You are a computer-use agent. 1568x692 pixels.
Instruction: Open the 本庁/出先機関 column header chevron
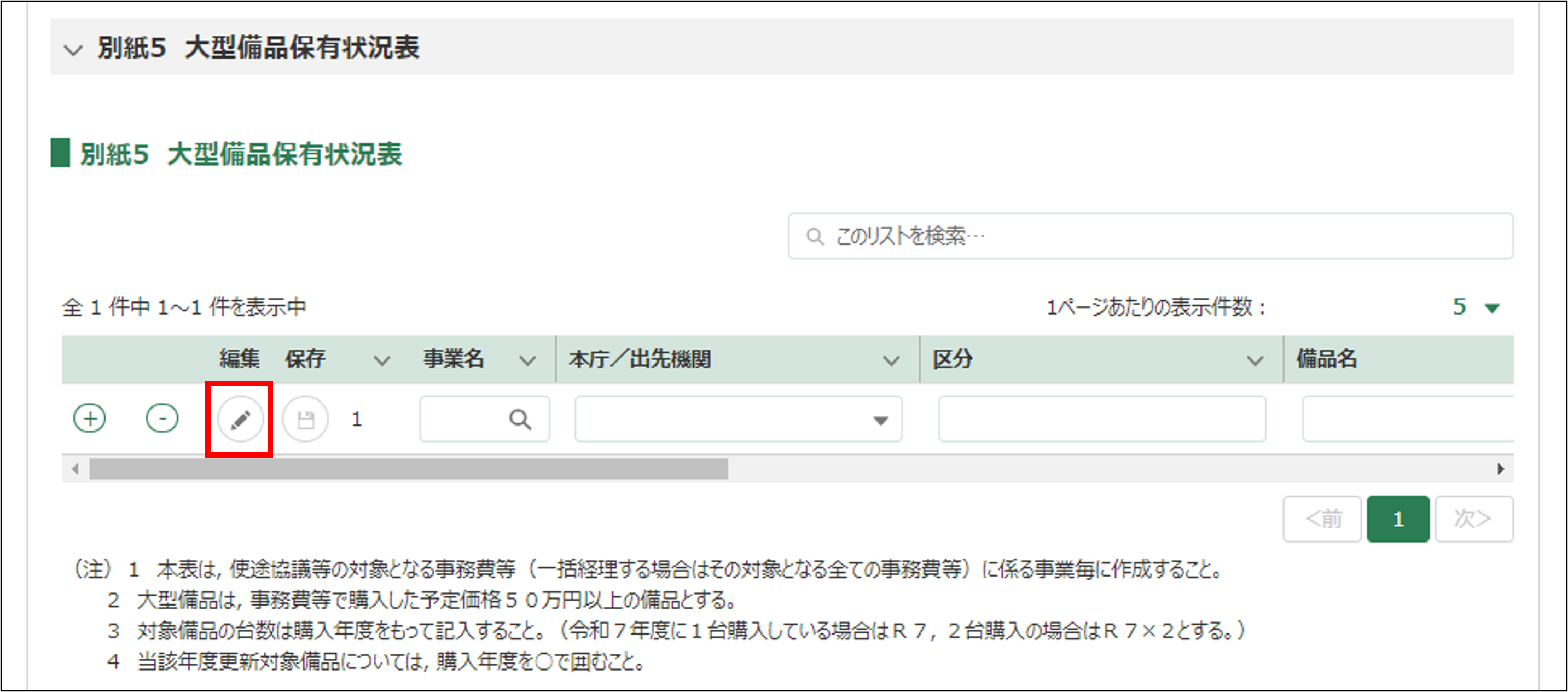click(891, 361)
